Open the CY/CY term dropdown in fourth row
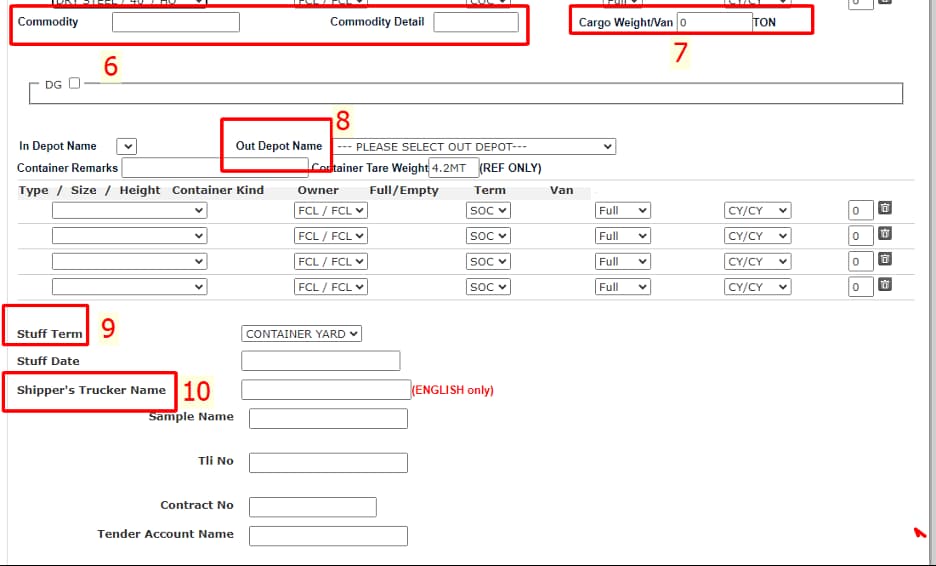This screenshot has height=566, width=936. pyautogui.click(x=757, y=287)
